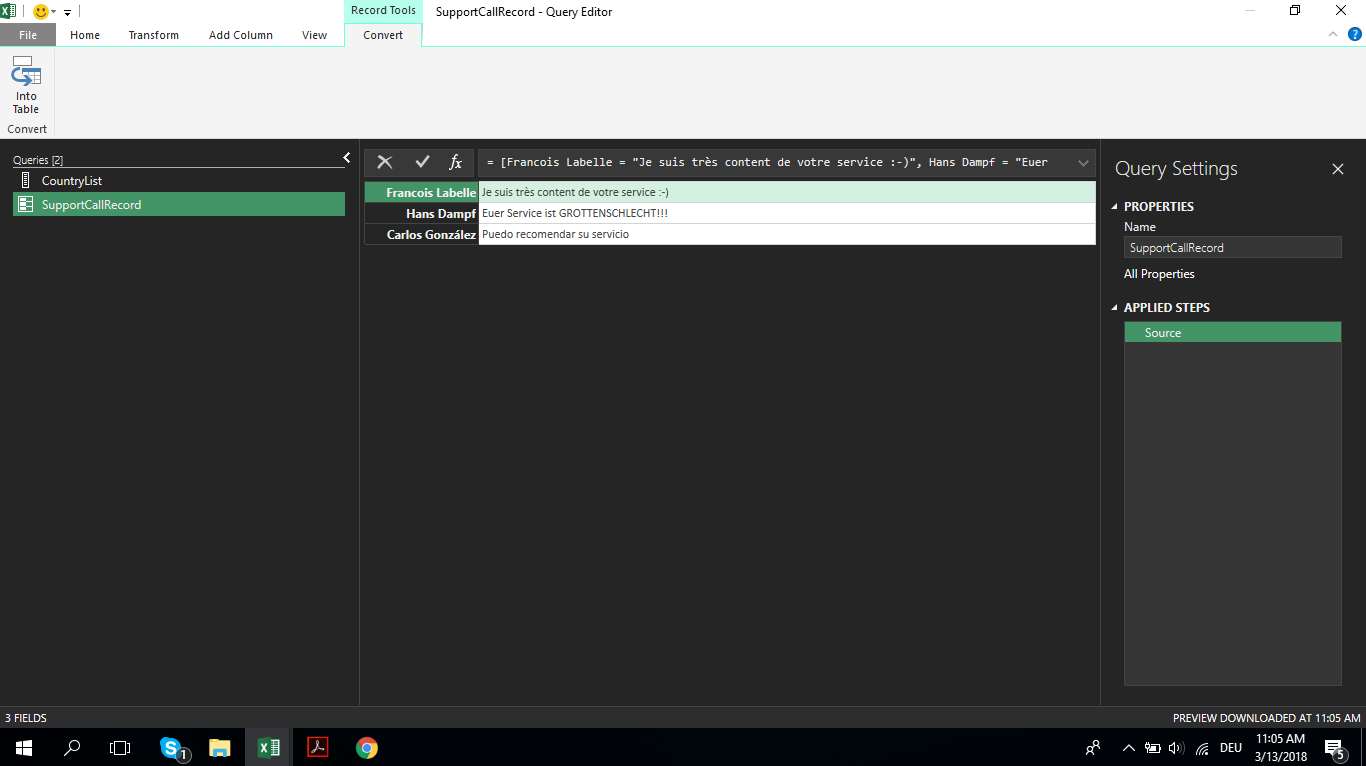Select the Source applied step

1232,331
